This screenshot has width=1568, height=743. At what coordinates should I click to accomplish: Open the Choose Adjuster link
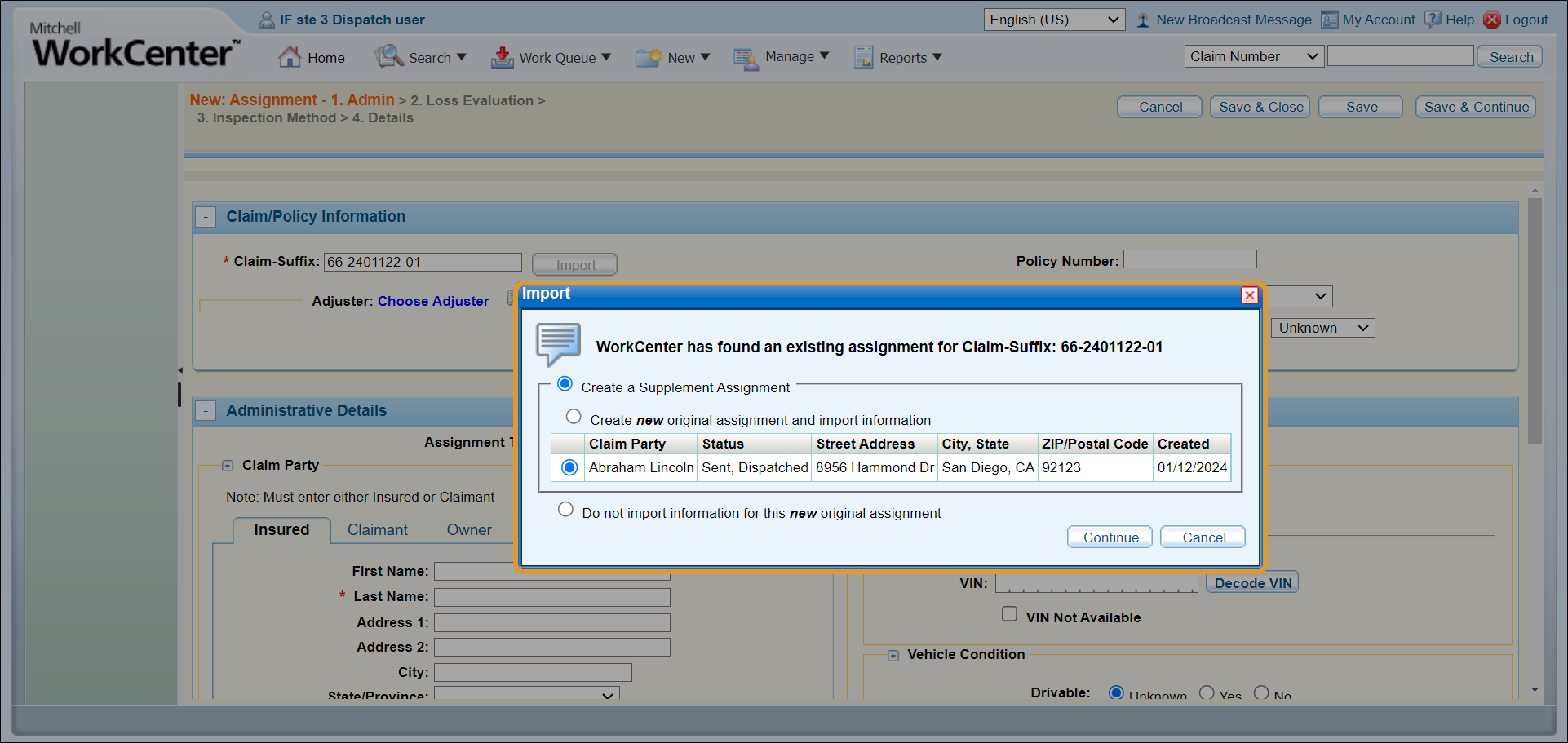433,301
